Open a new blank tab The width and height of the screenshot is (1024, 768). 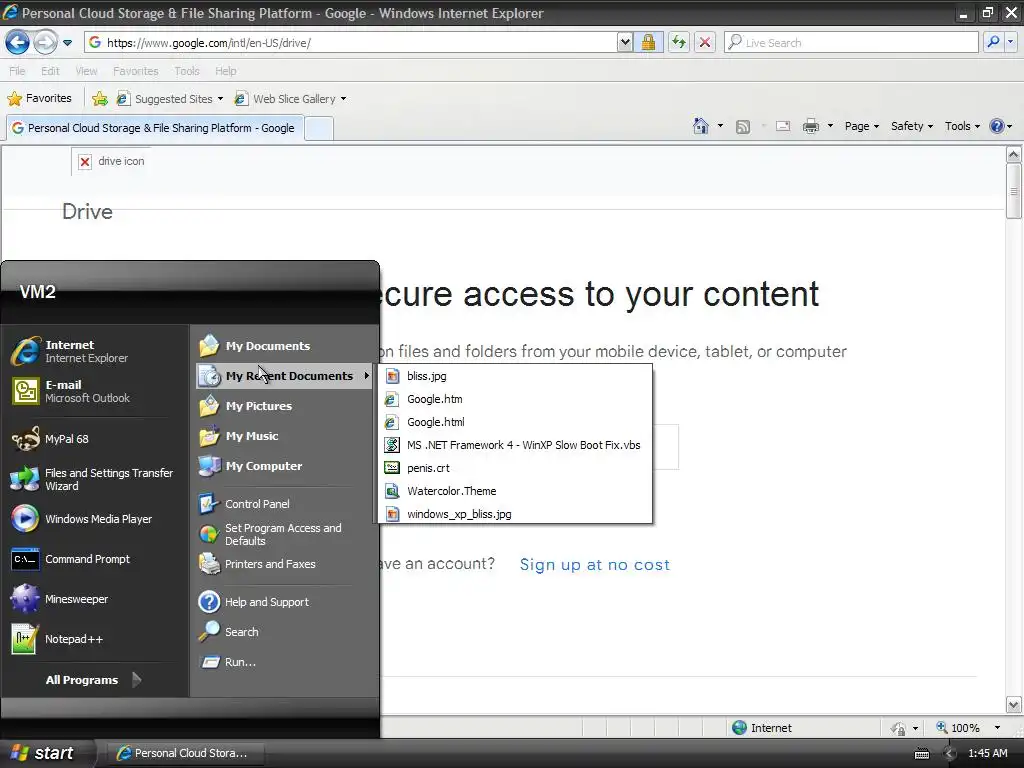(x=319, y=128)
